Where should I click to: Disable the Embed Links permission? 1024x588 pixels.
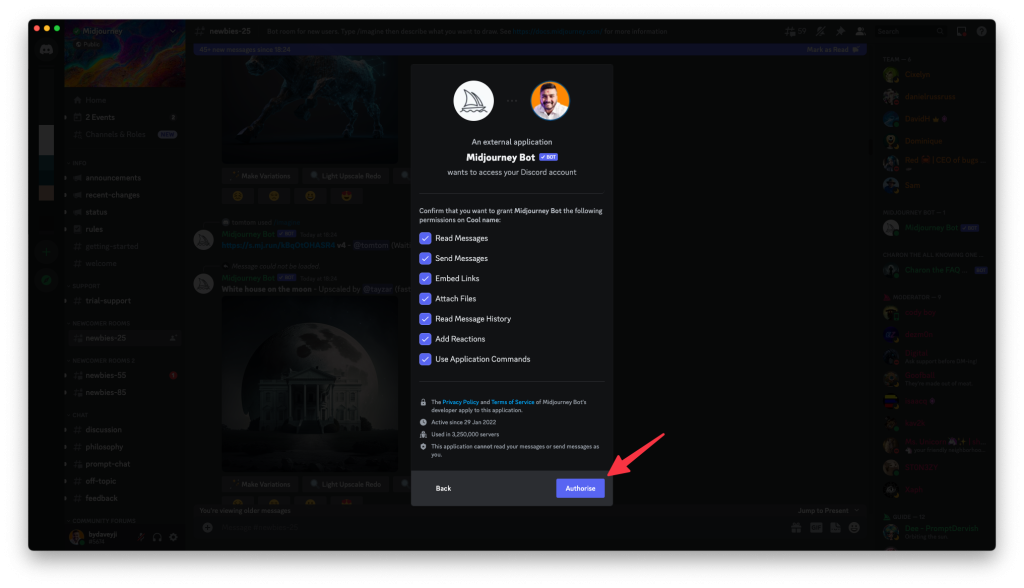(x=425, y=278)
